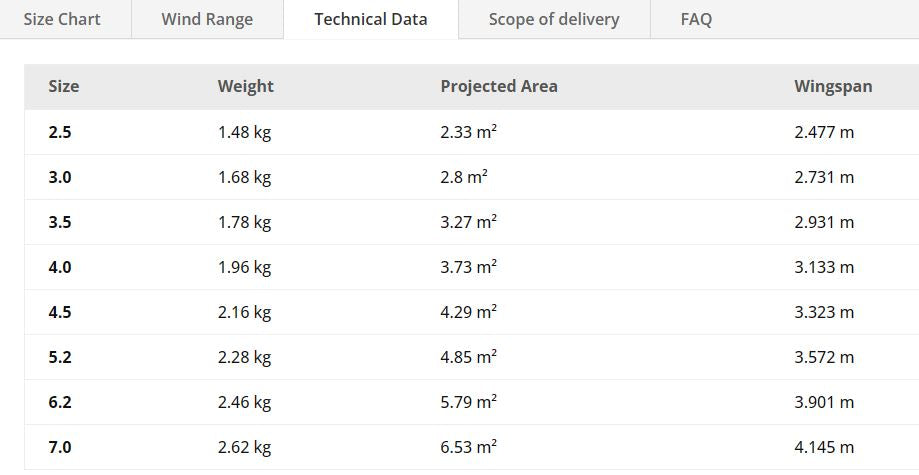Click the Size column header

click(x=64, y=86)
